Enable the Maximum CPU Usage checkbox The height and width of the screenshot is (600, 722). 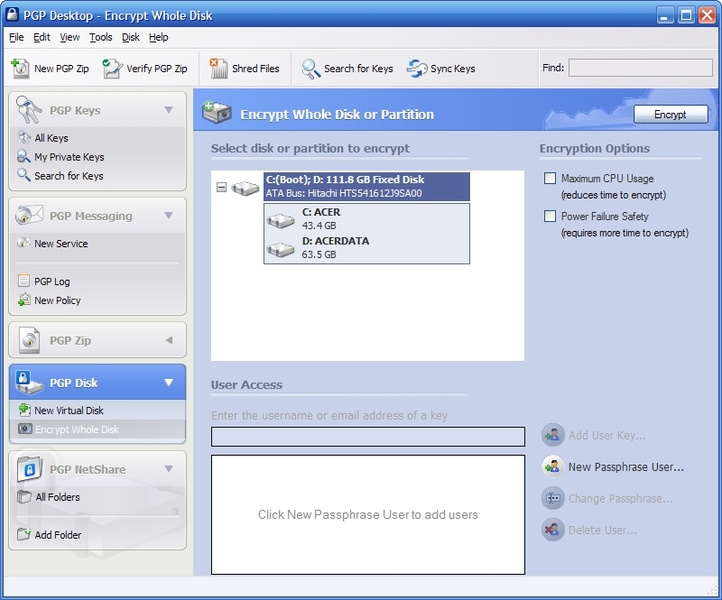point(549,178)
